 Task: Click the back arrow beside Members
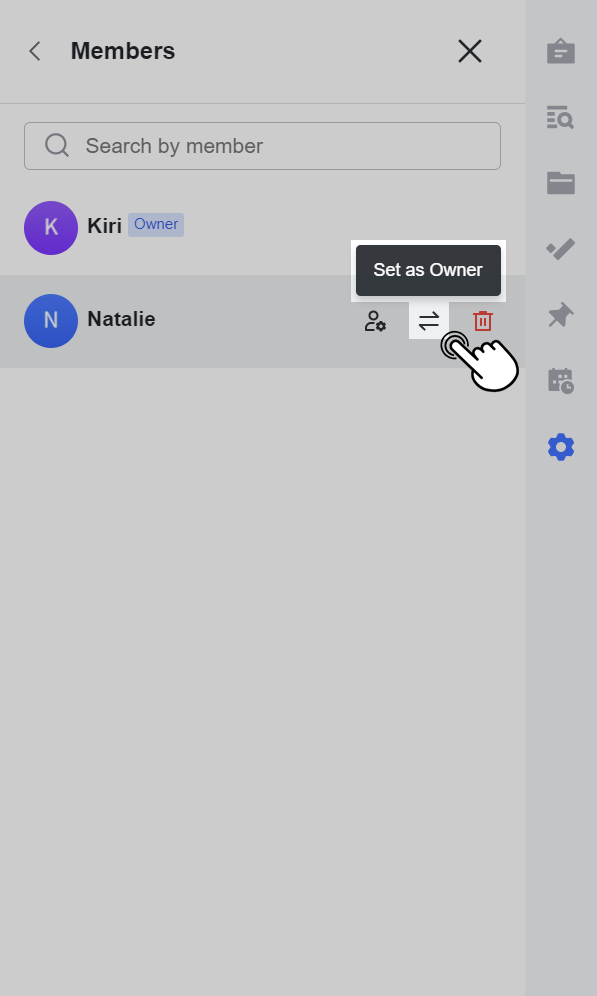[35, 51]
